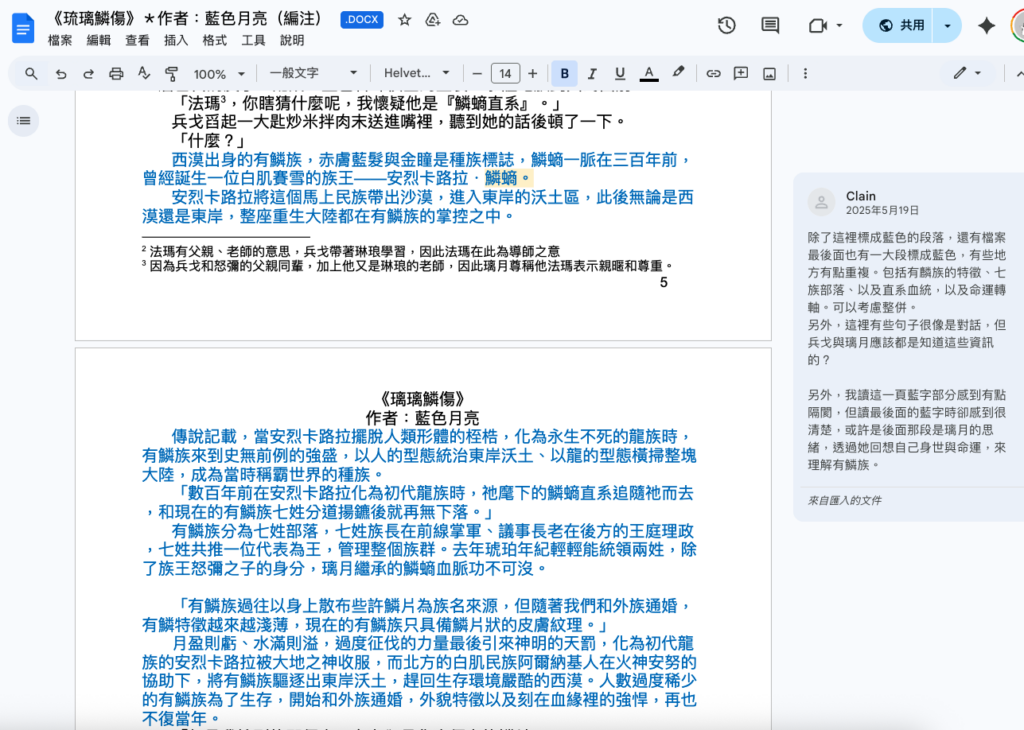Expand the 一般文字 paragraph style dropdown
Image resolution: width=1024 pixels, height=730 pixels.
[313, 73]
